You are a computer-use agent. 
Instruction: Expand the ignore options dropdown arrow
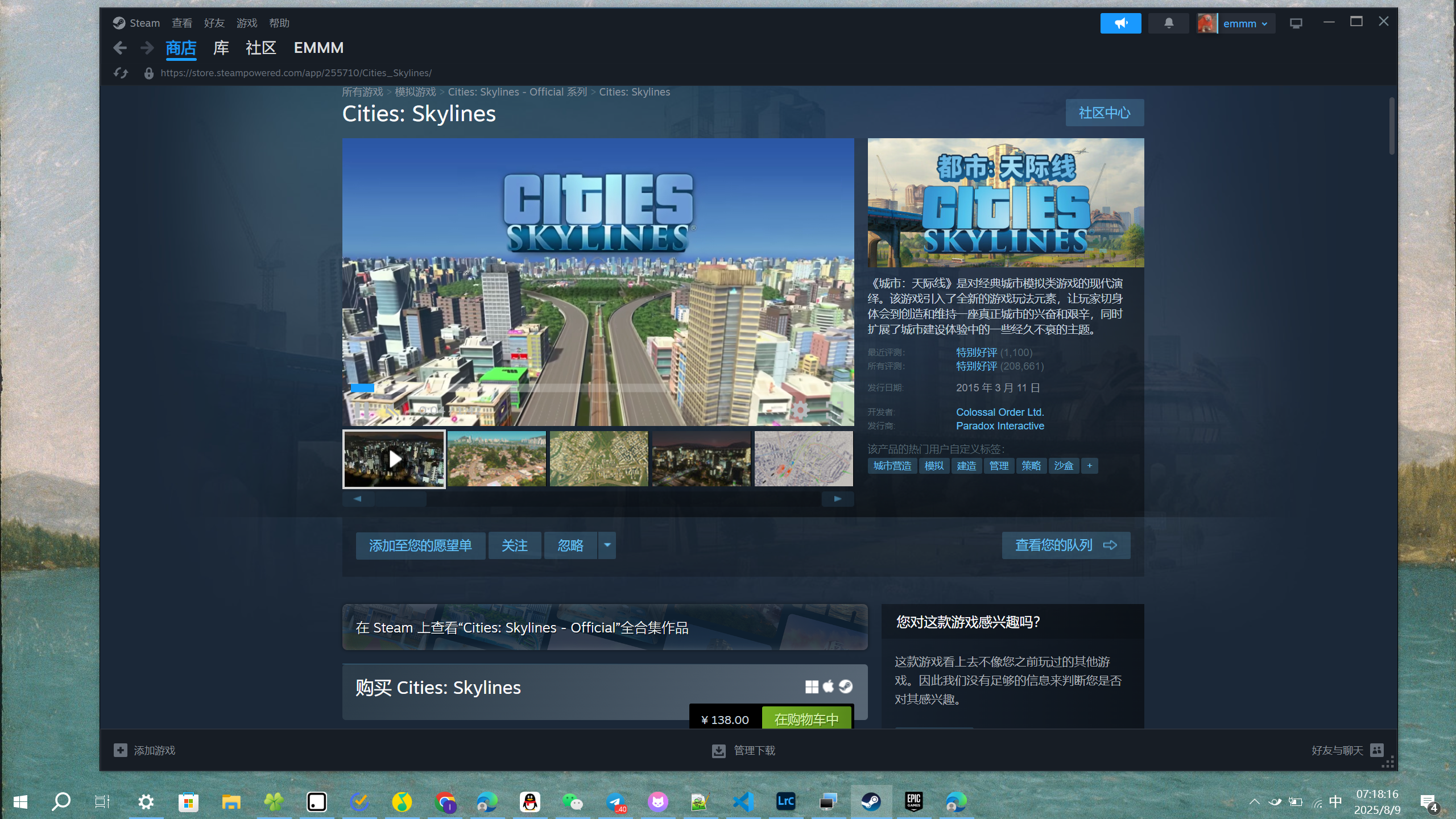click(x=607, y=545)
